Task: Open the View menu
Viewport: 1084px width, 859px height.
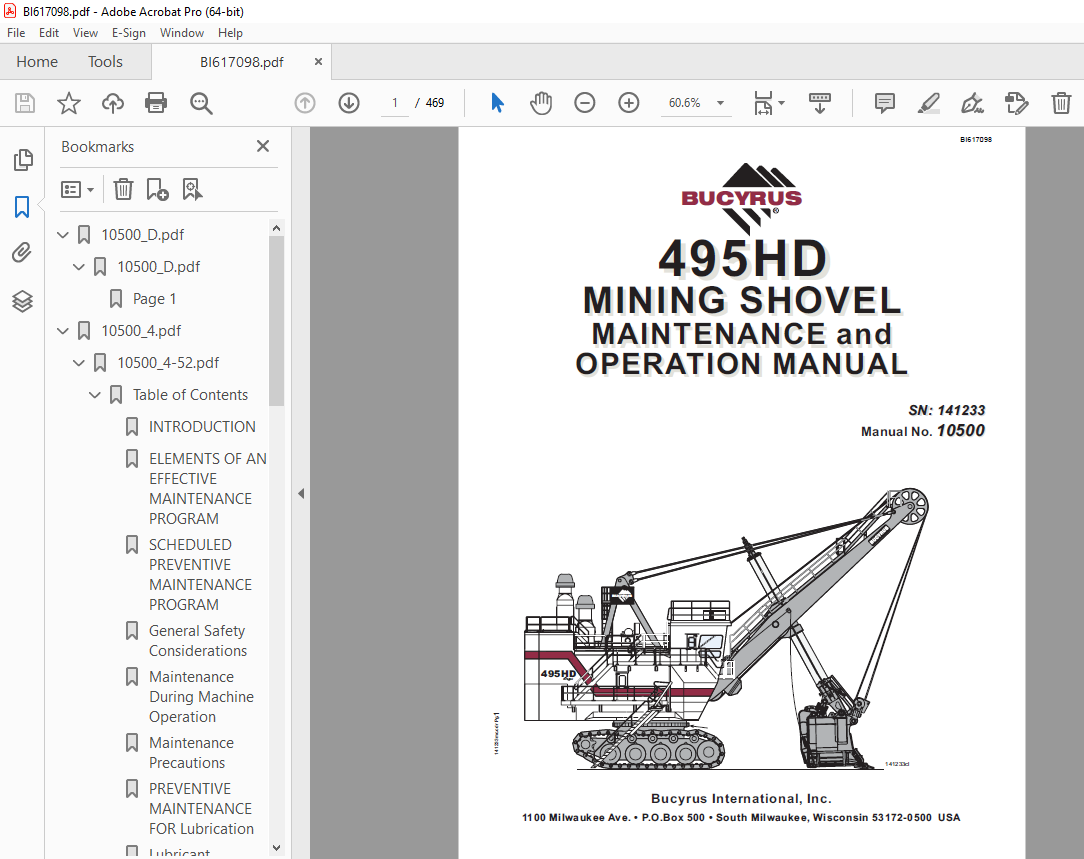Action: (85, 32)
